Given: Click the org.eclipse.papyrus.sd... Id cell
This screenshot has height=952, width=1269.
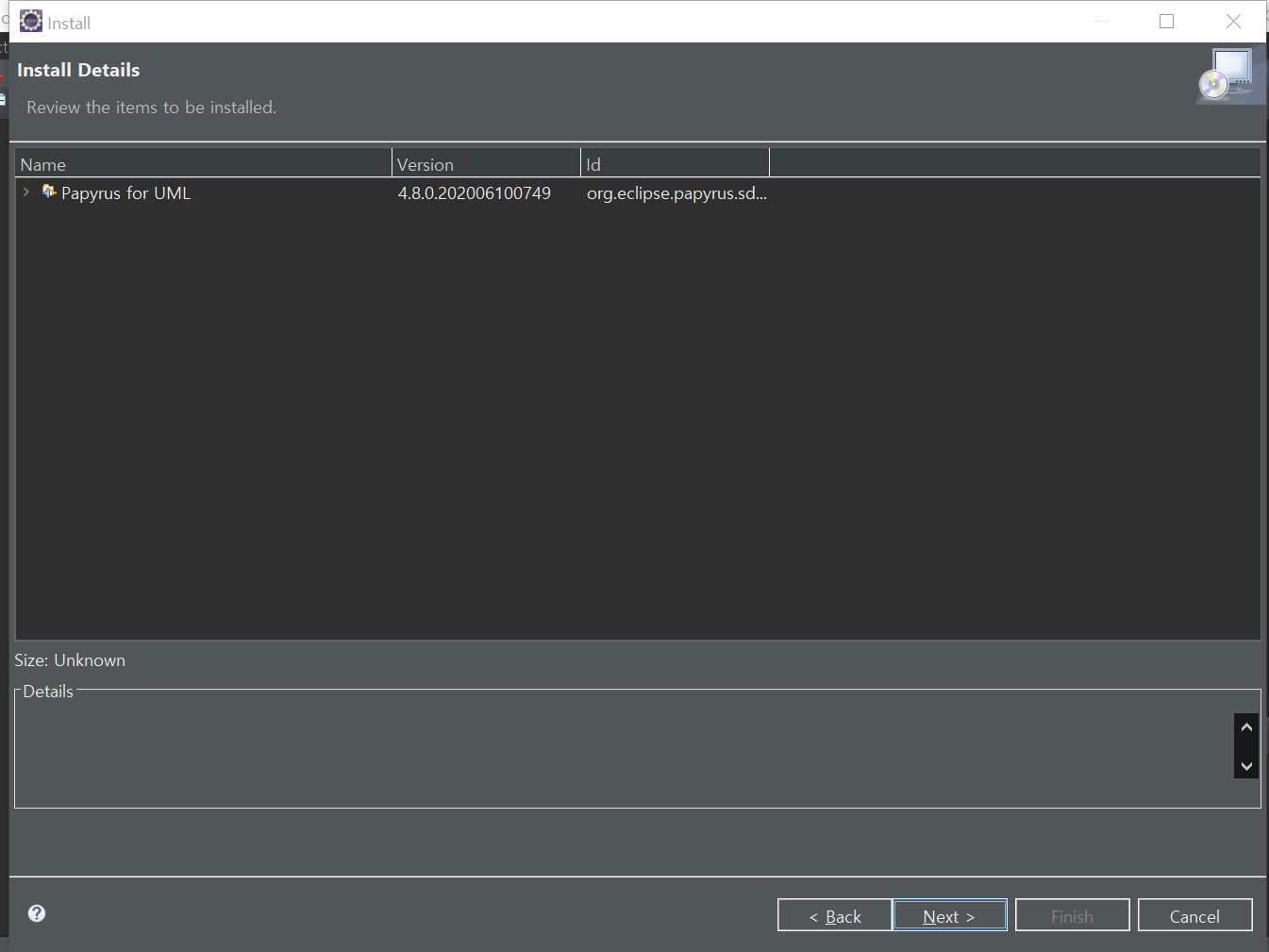Looking at the screenshot, I should 676,193.
